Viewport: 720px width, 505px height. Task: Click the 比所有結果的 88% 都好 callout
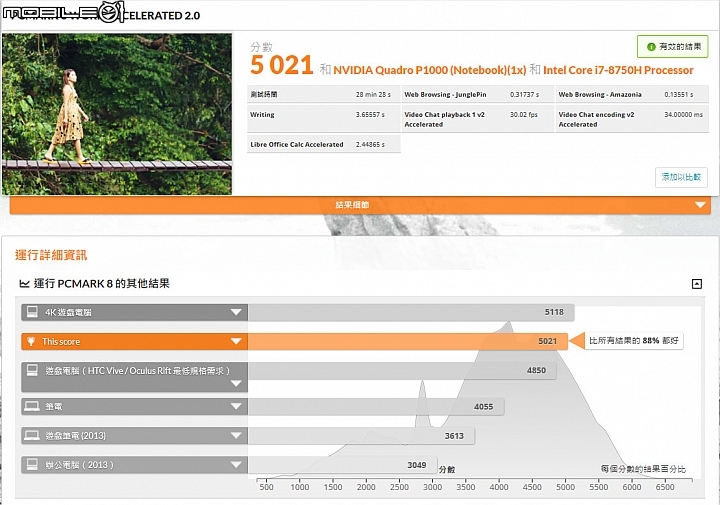click(x=633, y=341)
